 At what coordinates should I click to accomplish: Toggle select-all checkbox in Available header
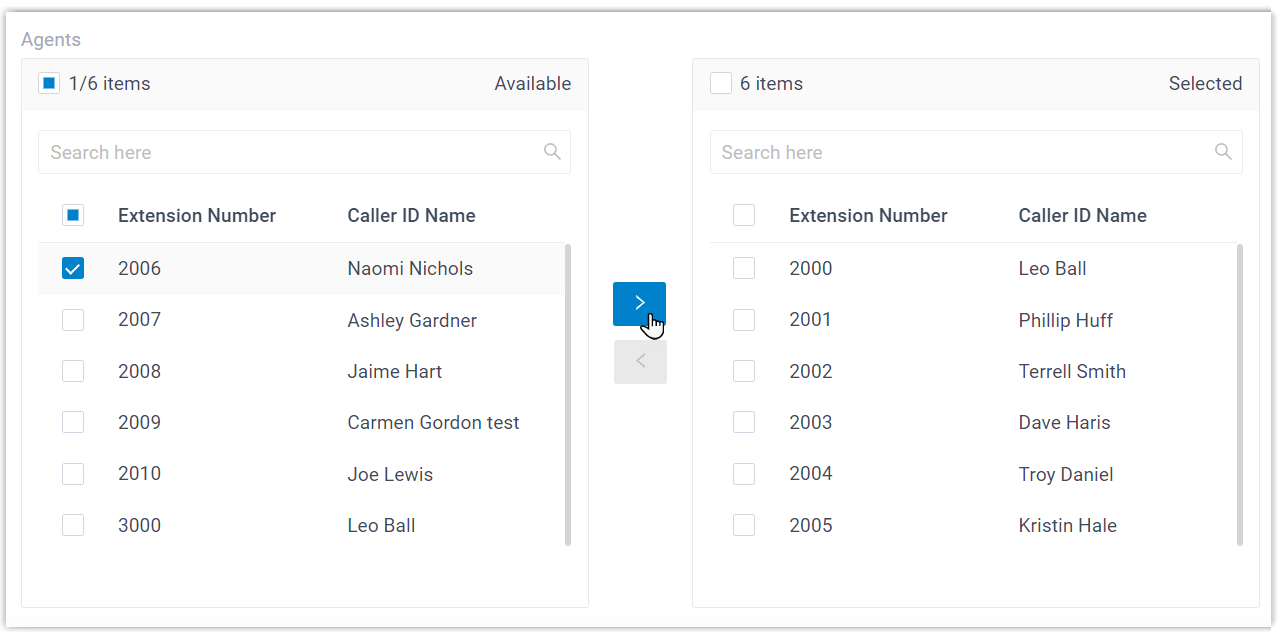click(49, 84)
